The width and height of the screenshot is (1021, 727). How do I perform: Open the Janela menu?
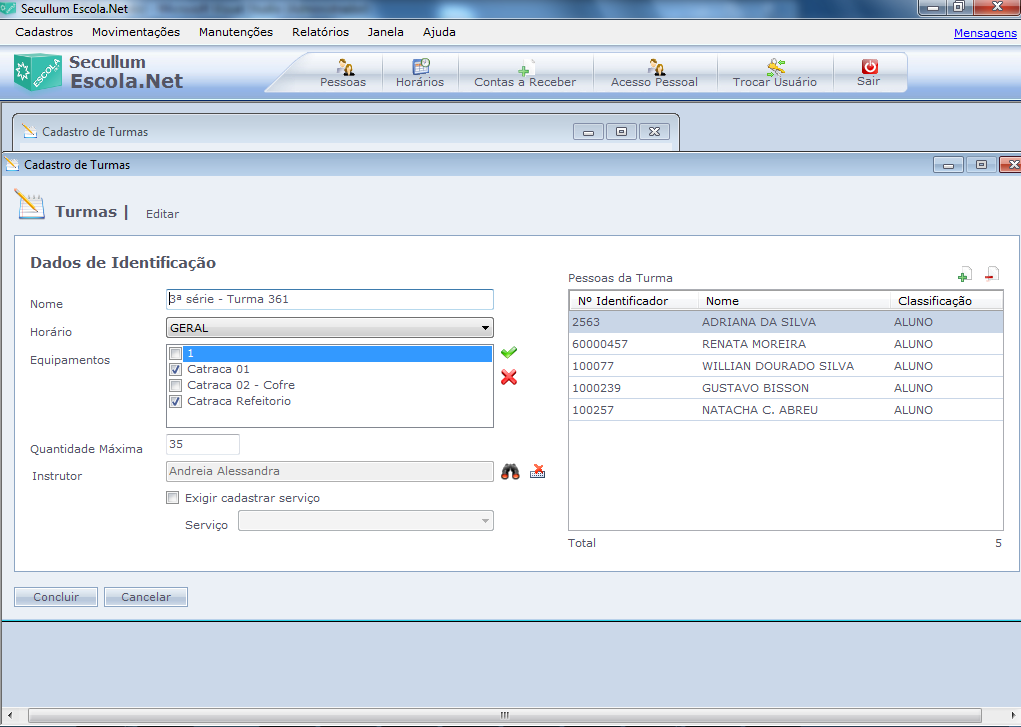coord(385,32)
